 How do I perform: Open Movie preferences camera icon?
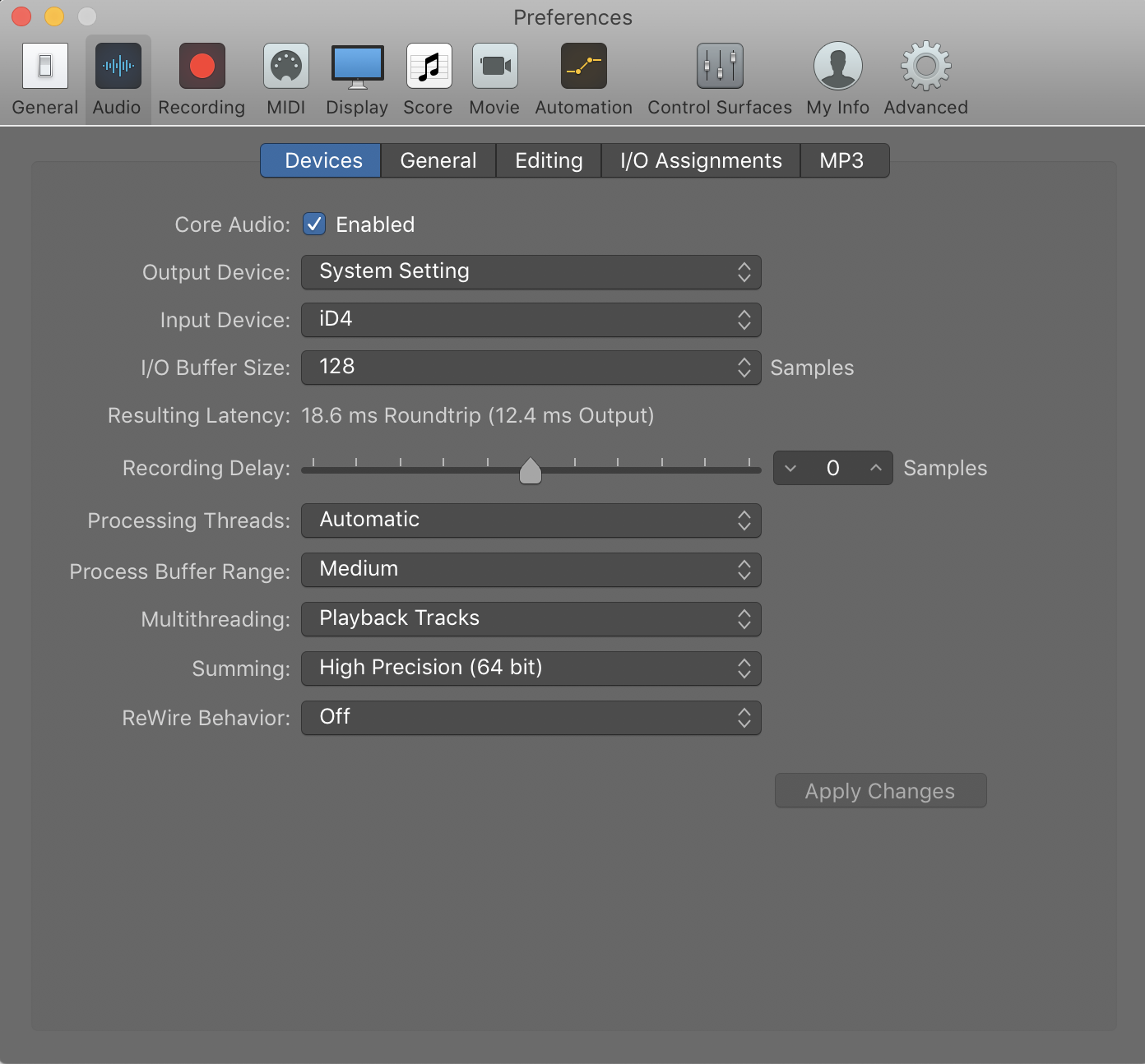tap(494, 66)
